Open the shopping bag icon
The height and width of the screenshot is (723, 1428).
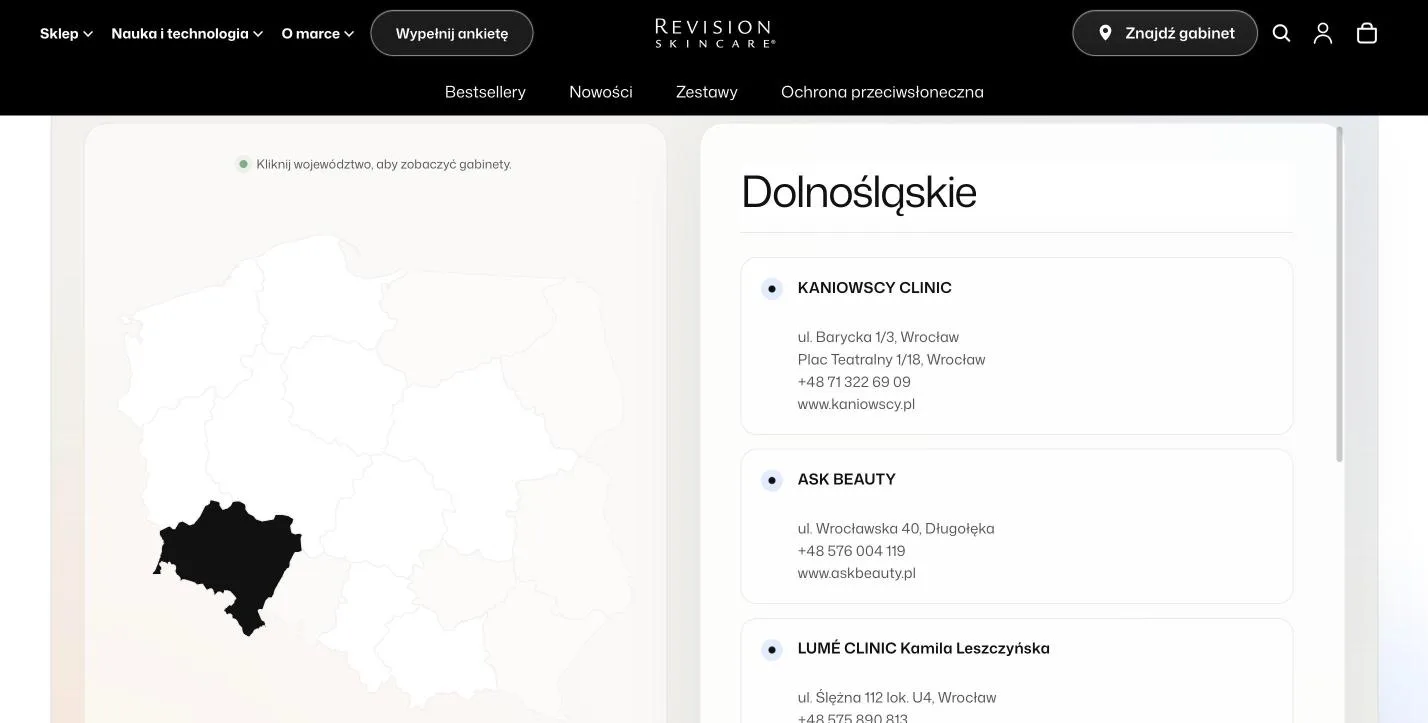1367,33
